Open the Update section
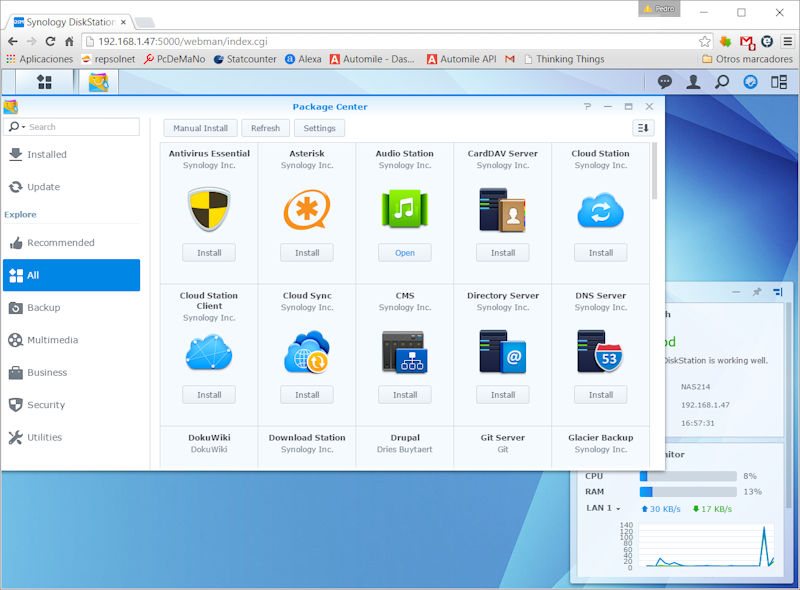Image resolution: width=800 pixels, height=590 pixels. pyautogui.click(x=71, y=187)
